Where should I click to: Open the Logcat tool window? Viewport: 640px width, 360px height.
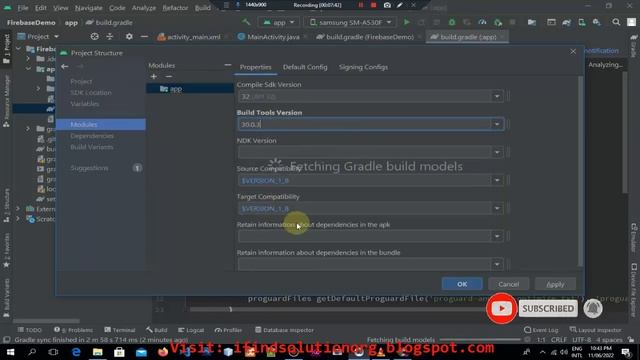coord(191,330)
